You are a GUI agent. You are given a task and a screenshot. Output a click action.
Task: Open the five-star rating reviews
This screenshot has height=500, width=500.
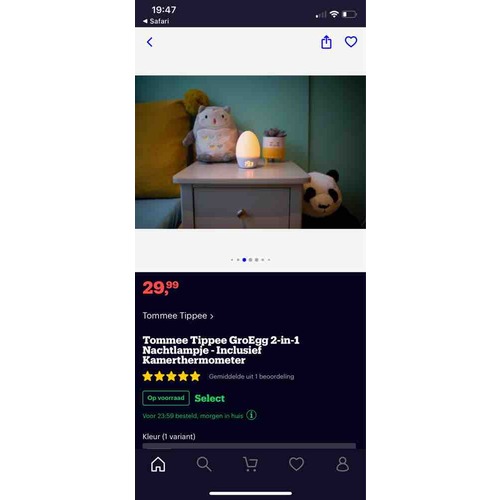pyautogui.click(x=171, y=376)
